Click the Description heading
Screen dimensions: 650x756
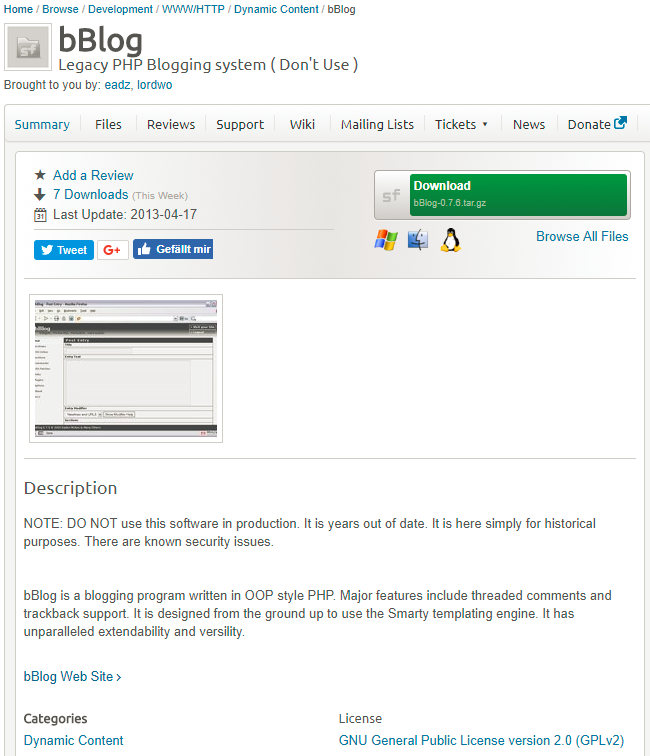pyautogui.click(x=70, y=488)
